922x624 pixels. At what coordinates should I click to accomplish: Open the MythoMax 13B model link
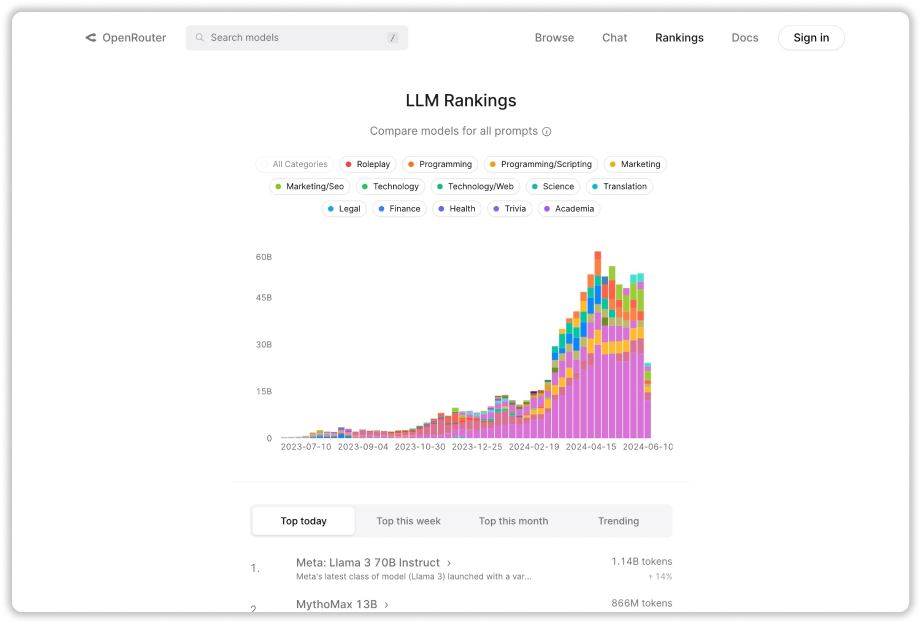(337, 605)
